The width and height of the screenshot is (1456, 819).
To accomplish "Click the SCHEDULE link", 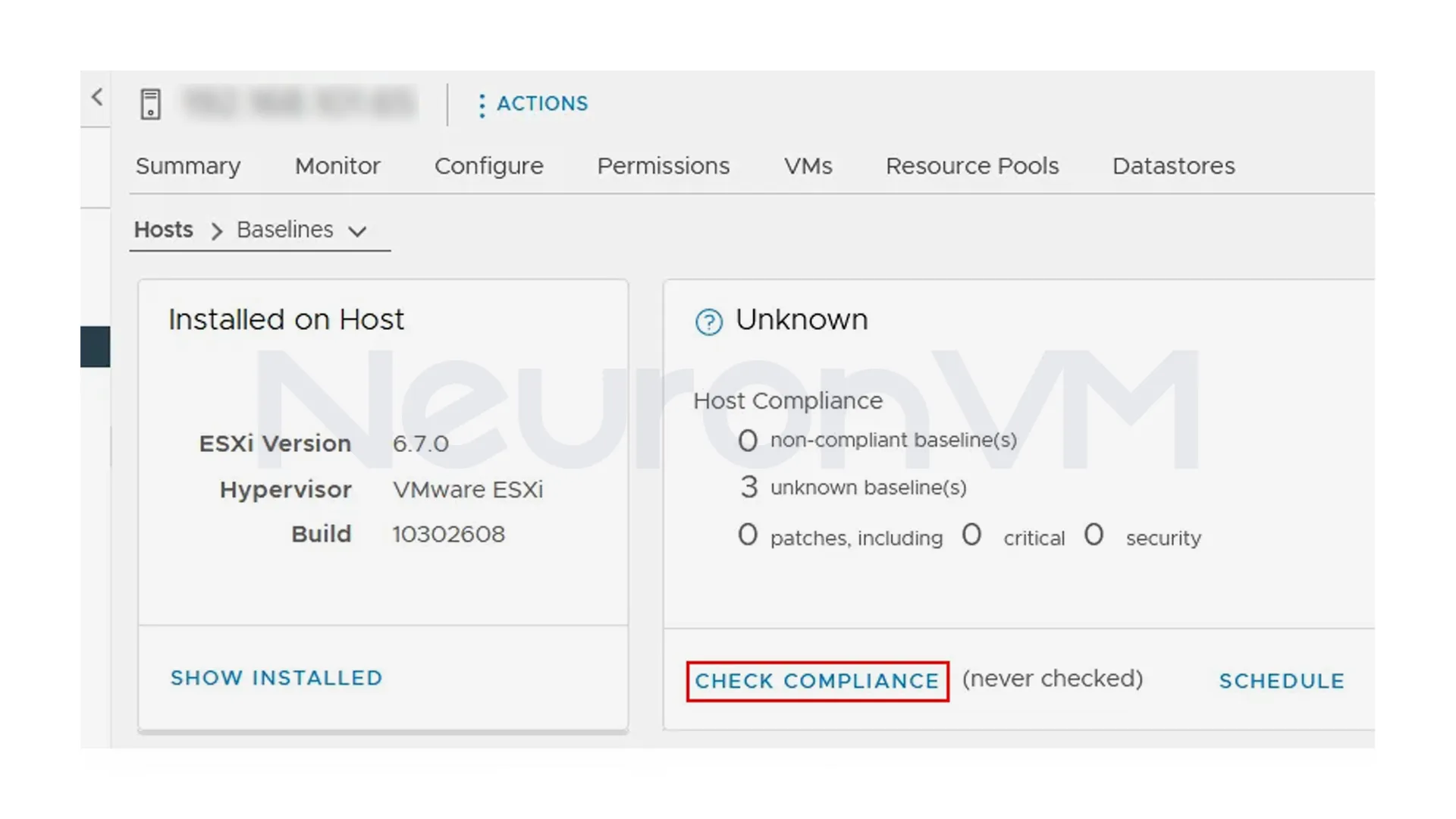I will [1282, 681].
